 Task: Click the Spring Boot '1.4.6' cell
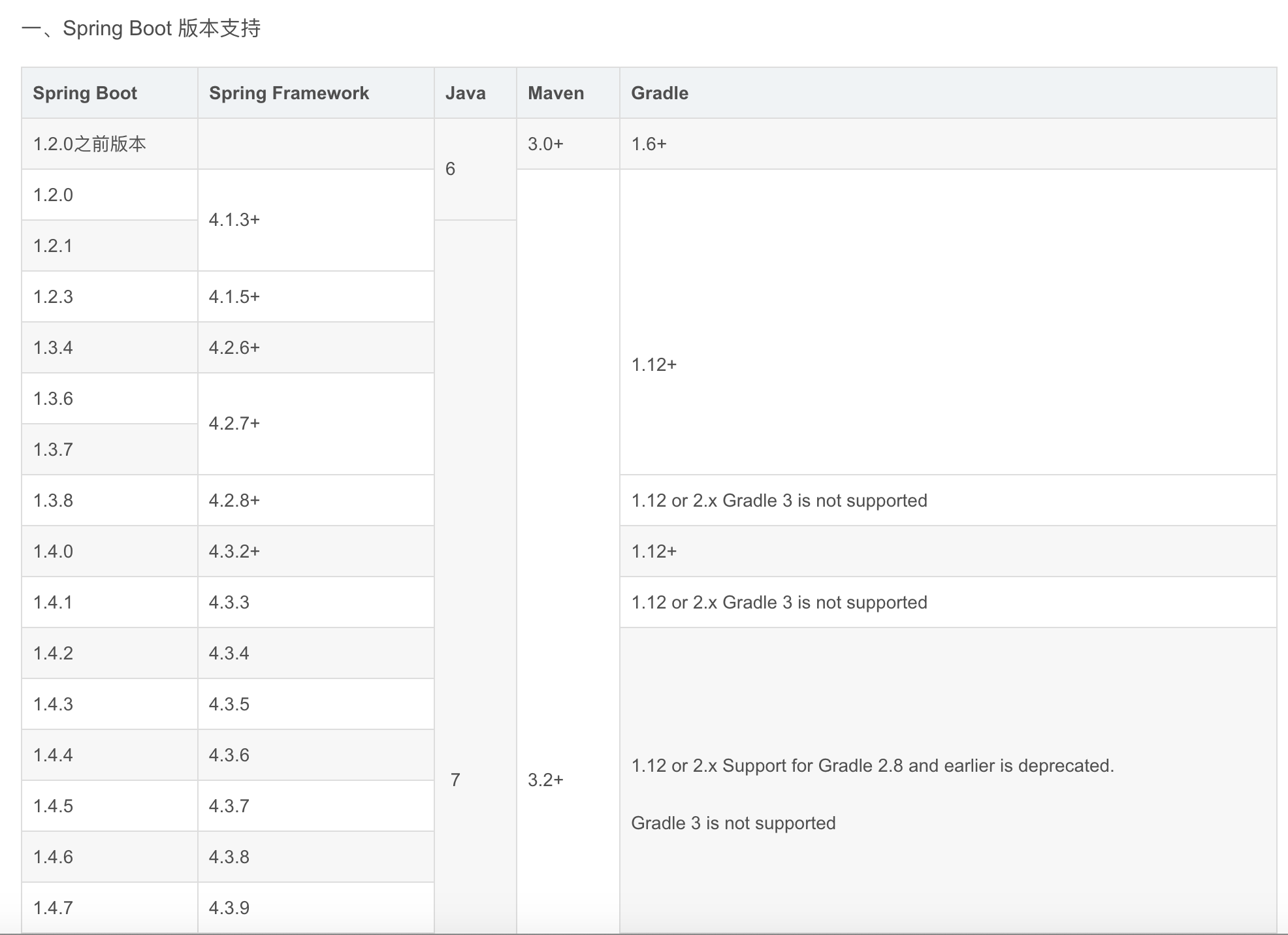110,857
